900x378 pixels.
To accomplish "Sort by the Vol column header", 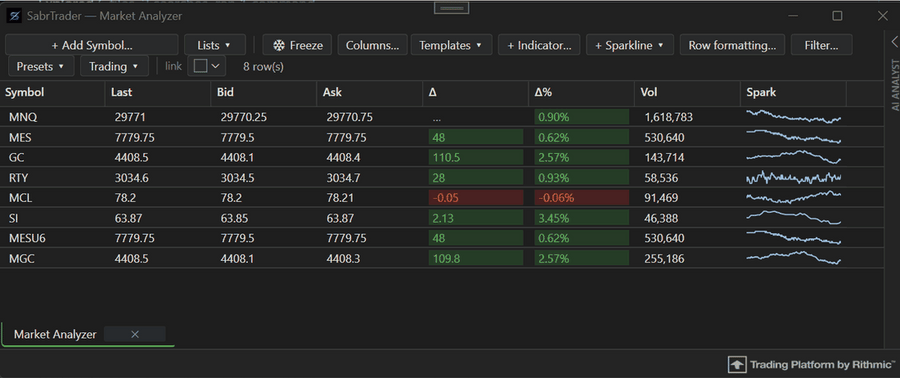I will click(688, 92).
